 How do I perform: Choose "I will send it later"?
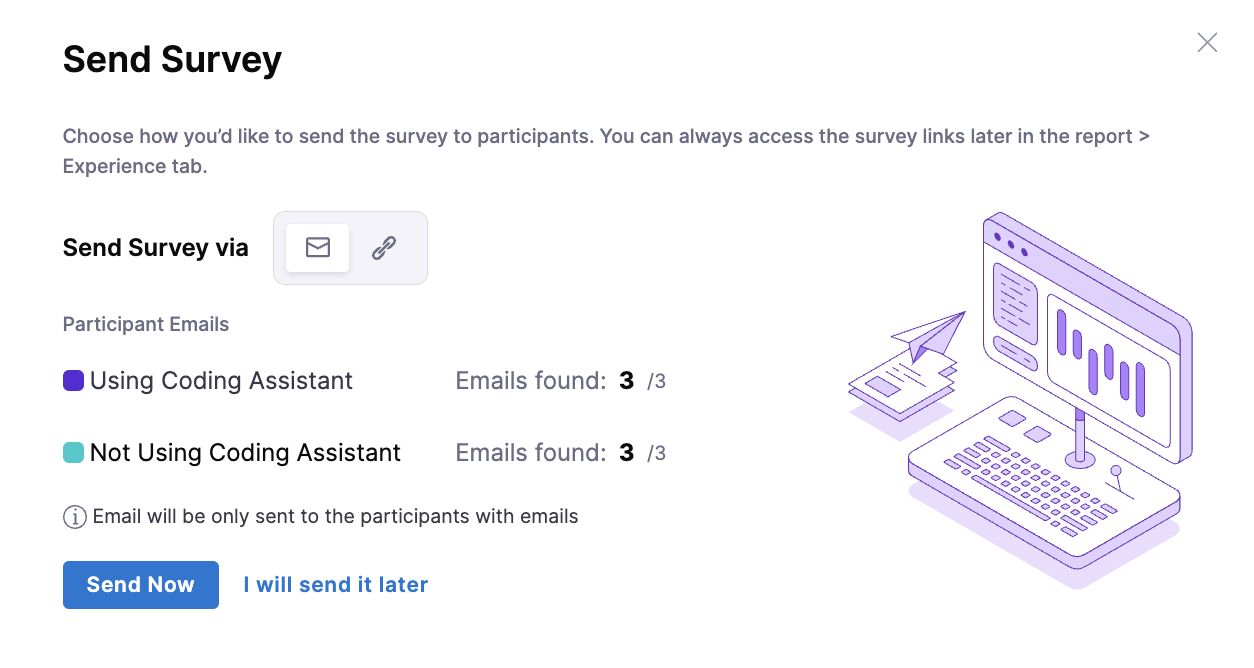(336, 585)
